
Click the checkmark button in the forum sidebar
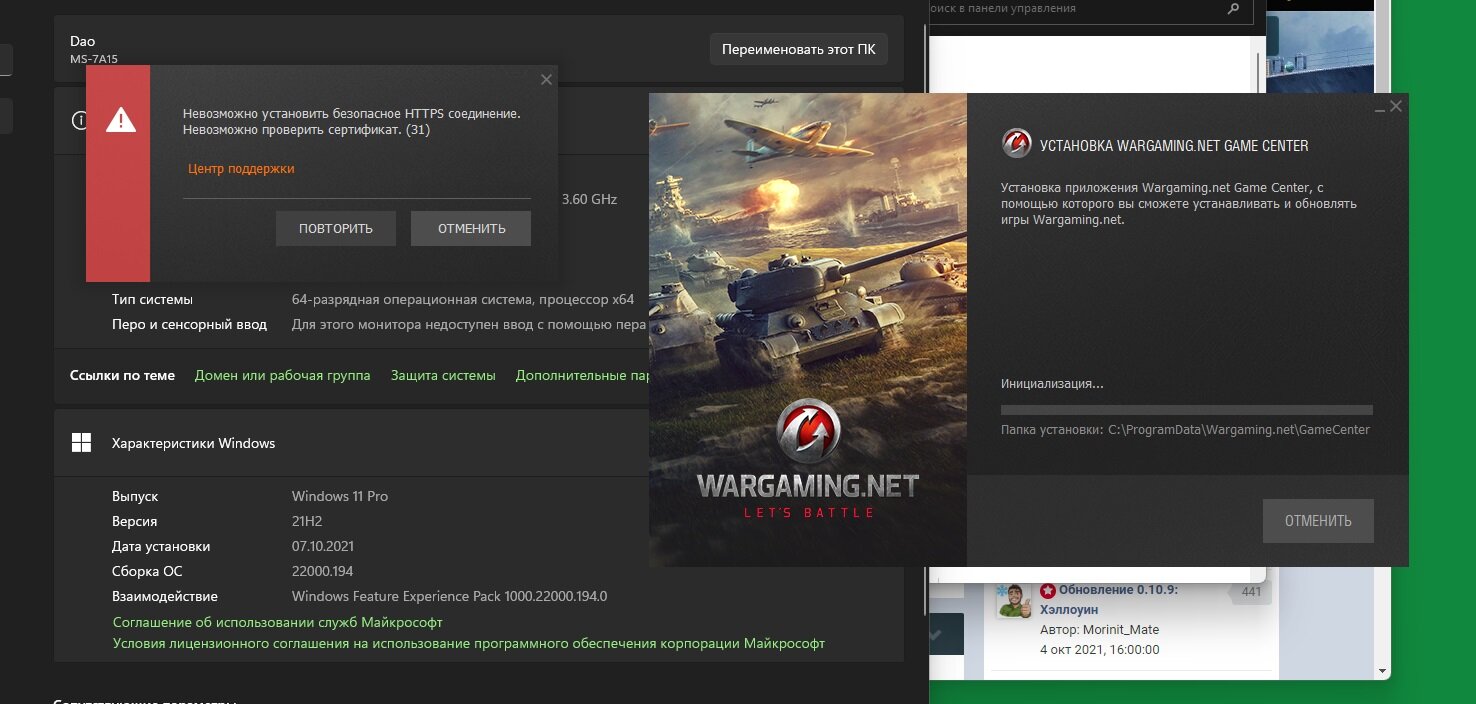[x=946, y=634]
